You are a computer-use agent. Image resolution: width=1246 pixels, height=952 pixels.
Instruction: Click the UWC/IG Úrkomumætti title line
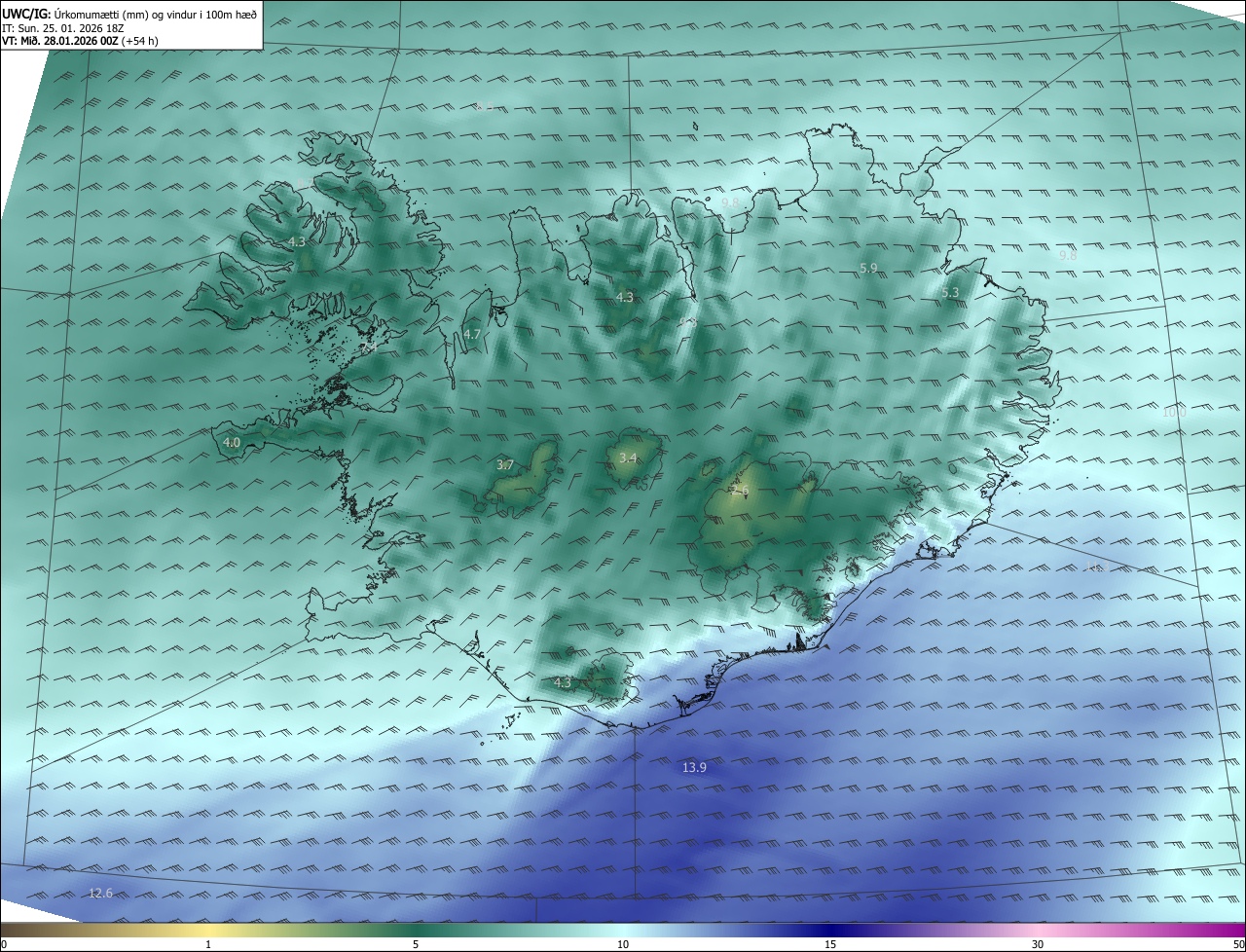point(129,14)
